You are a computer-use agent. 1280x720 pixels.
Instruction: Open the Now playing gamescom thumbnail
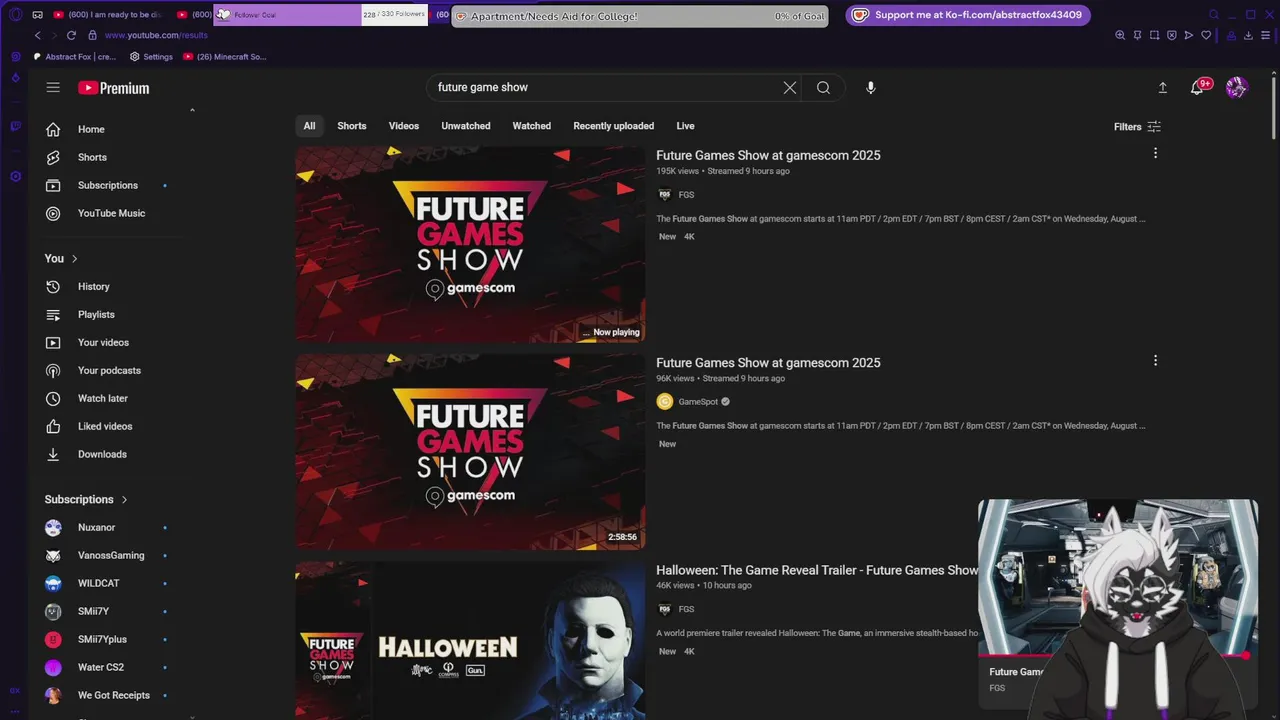point(470,244)
